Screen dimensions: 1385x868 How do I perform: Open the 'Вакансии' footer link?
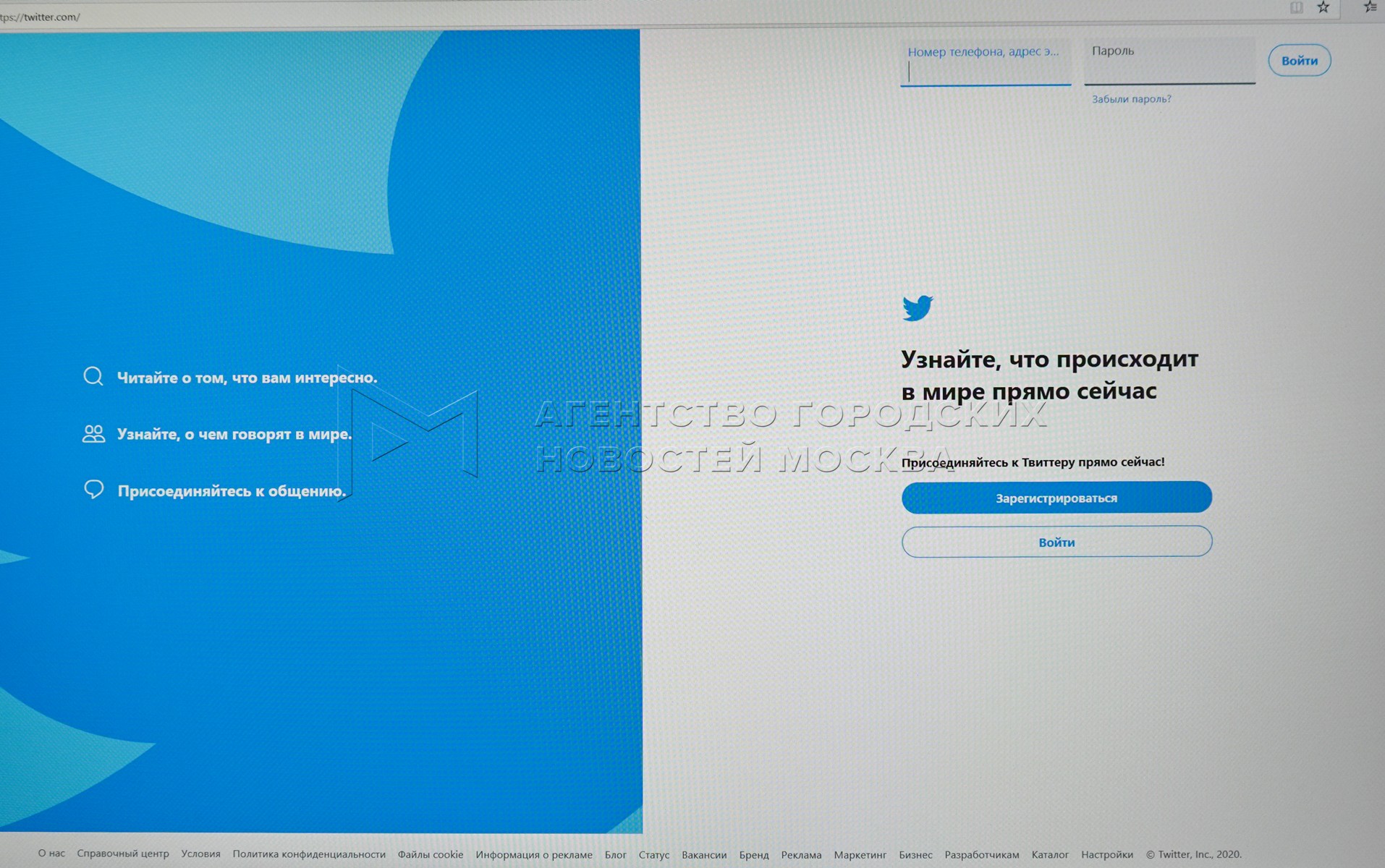tap(704, 855)
